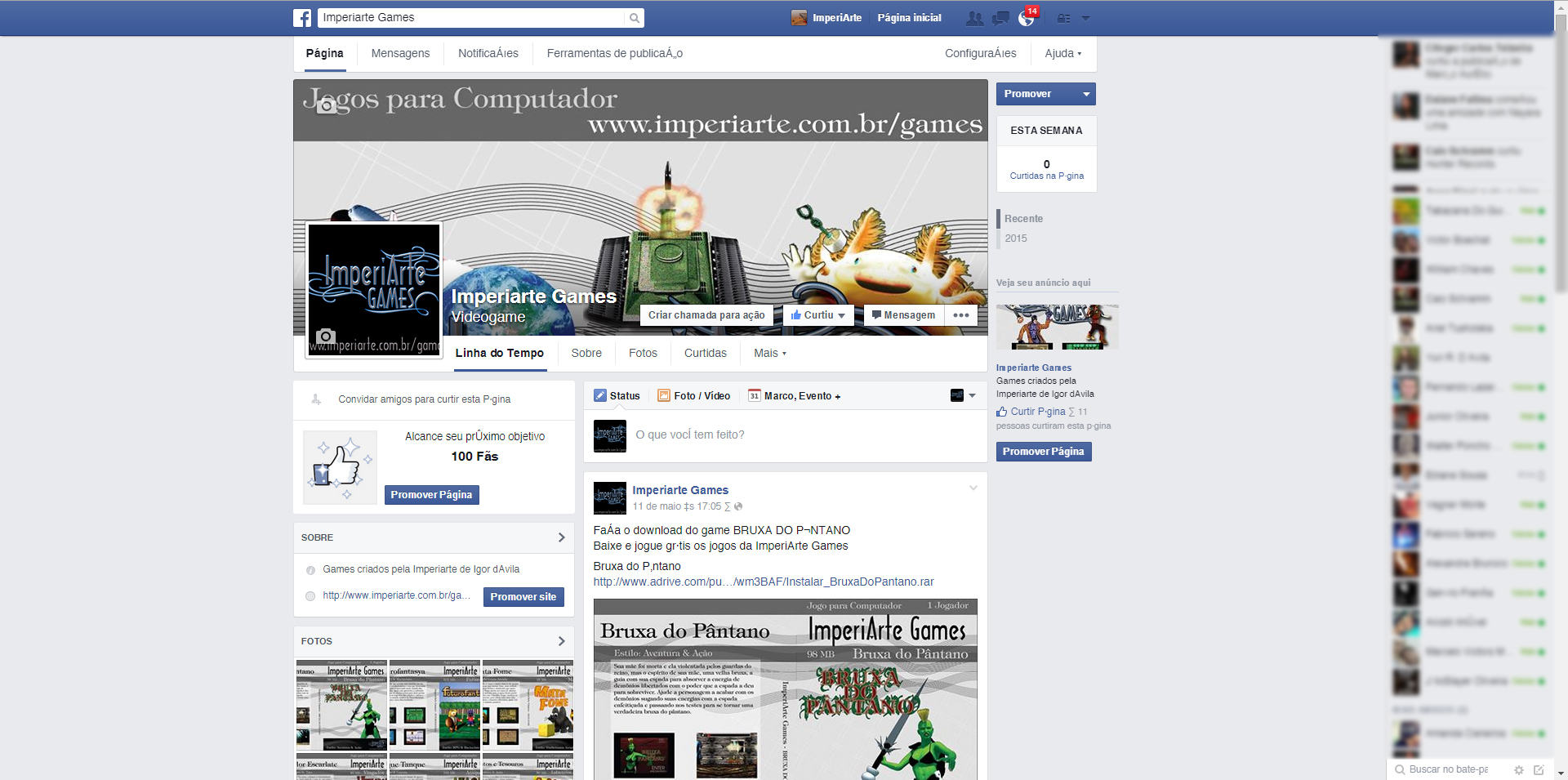The image size is (1568, 780).
Task: Select the Fotos tab under the cover
Action: 643,354
